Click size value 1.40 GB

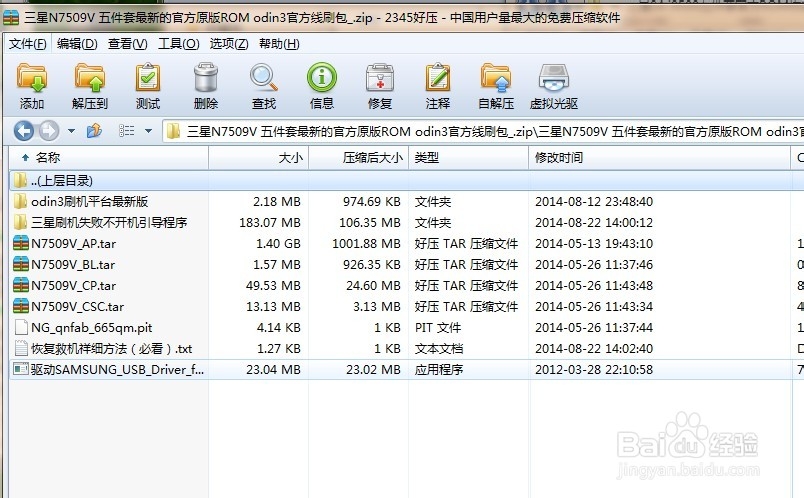pyautogui.click(x=278, y=244)
